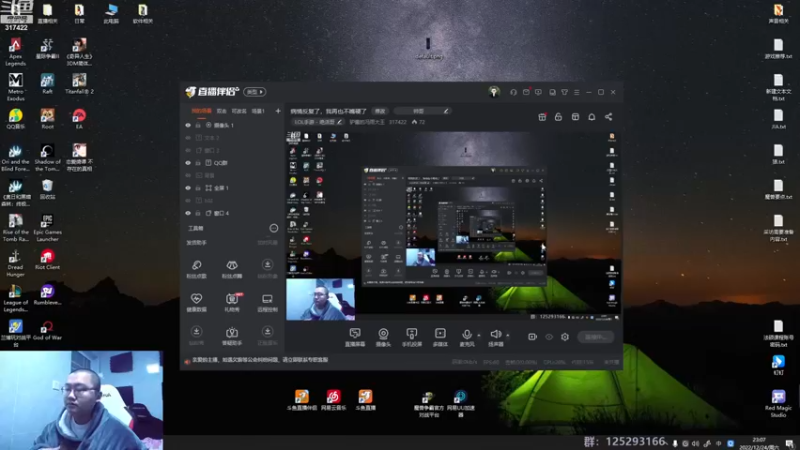800x450 pixels.
Task: Open the notification bell icon
Action: (x=592, y=117)
